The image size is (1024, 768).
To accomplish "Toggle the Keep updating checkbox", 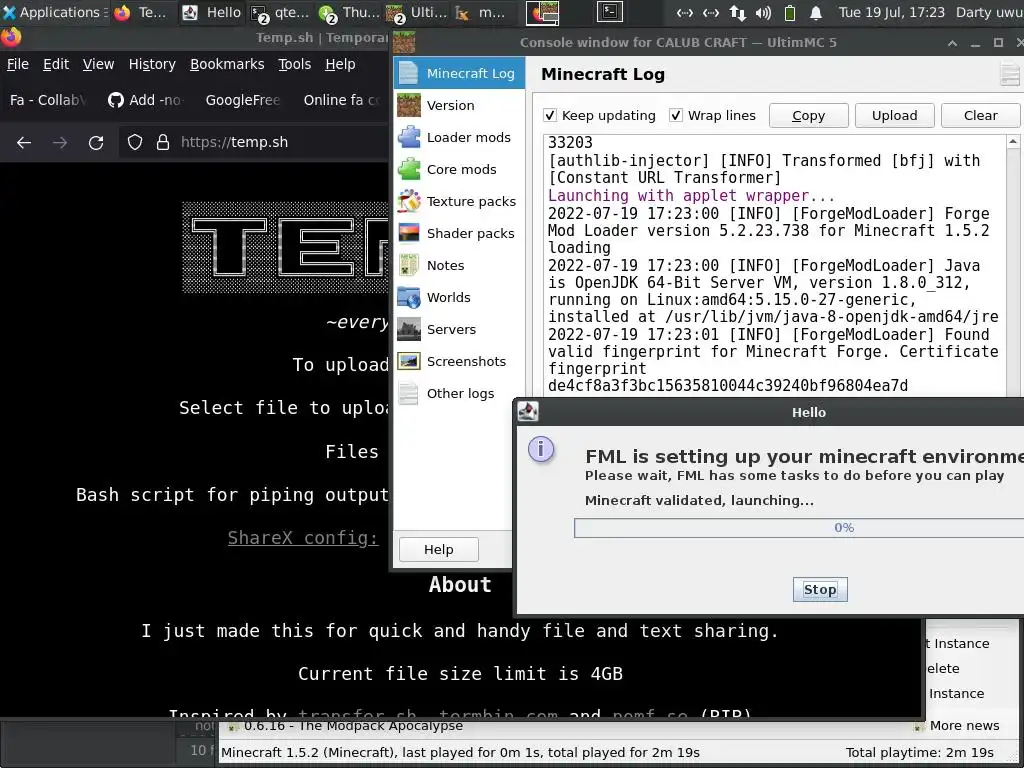I will tap(550, 116).
